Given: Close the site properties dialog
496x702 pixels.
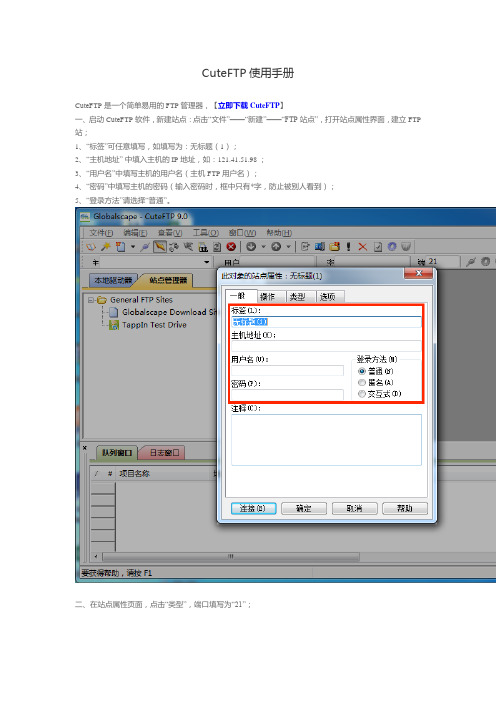Looking at the screenshot, I should point(419,273).
